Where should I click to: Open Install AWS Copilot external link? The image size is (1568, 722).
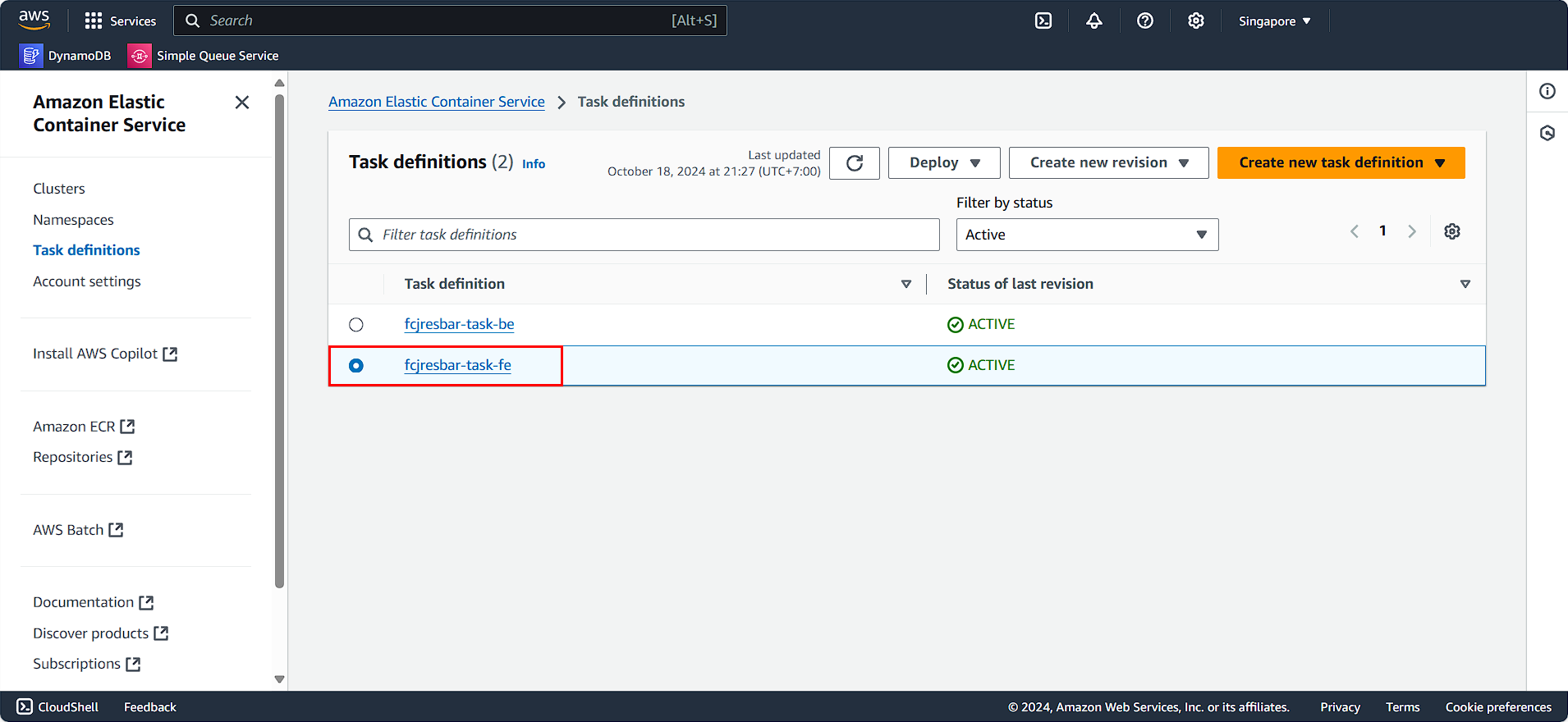(105, 354)
